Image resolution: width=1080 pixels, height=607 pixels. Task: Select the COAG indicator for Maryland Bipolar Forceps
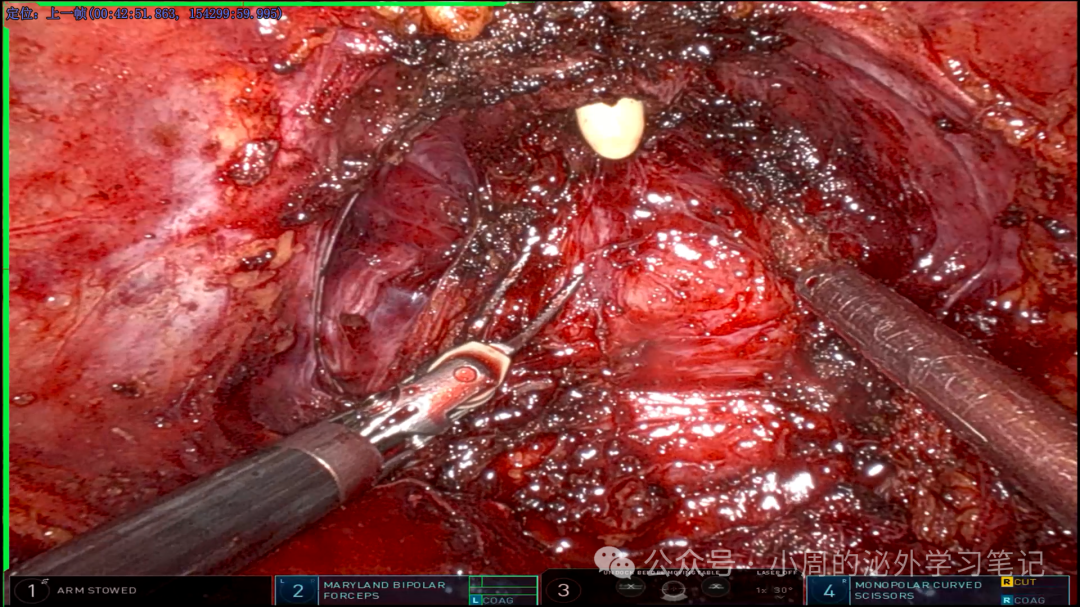pos(492,600)
